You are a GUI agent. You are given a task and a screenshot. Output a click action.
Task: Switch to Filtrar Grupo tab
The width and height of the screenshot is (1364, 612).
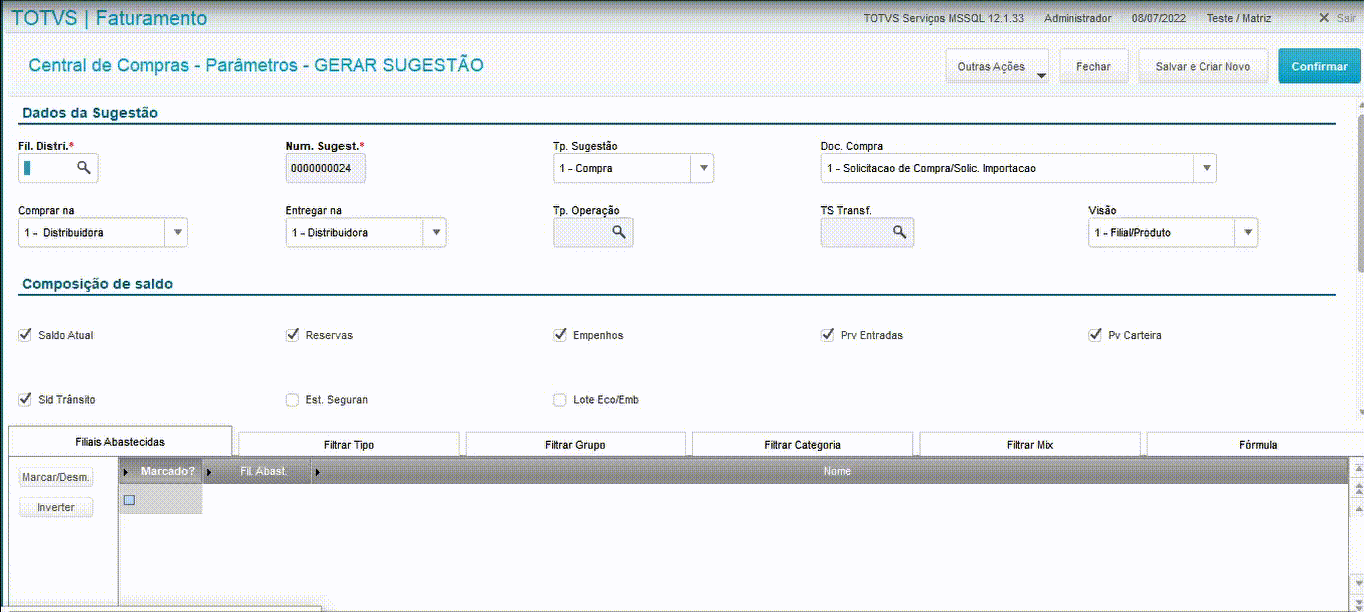click(x=576, y=444)
